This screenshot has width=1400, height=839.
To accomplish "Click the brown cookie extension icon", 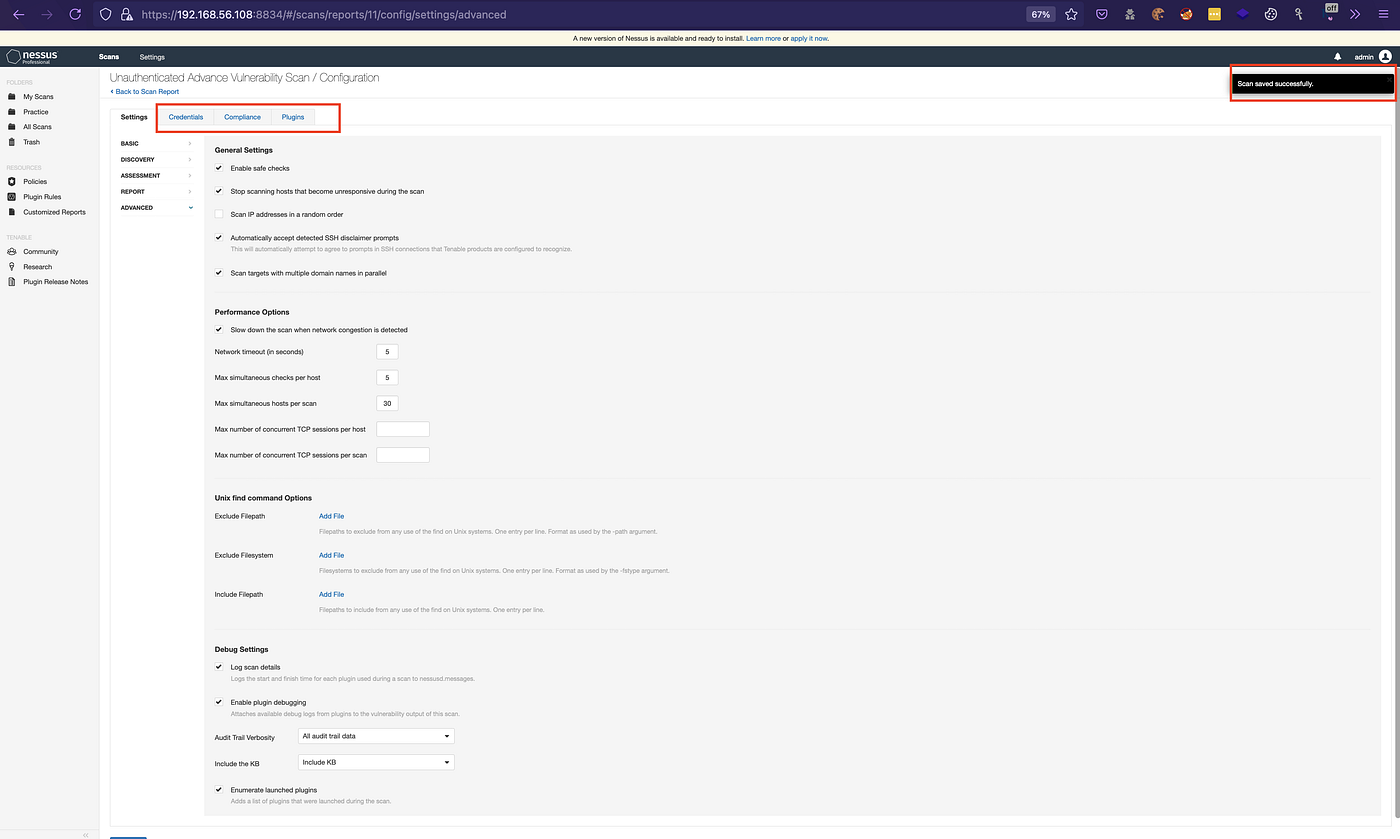I will coord(1158,14).
